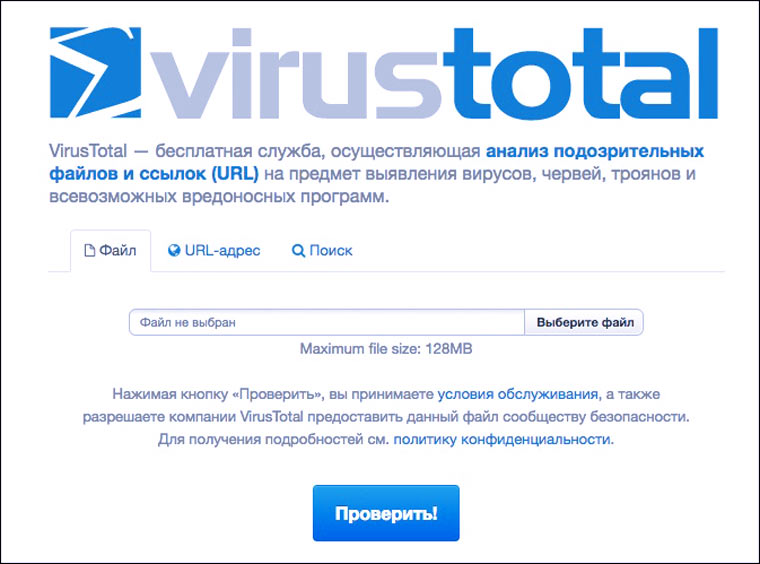Click the "Maximum file size: 128MB" note

pyautogui.click(x=386, y=349)
